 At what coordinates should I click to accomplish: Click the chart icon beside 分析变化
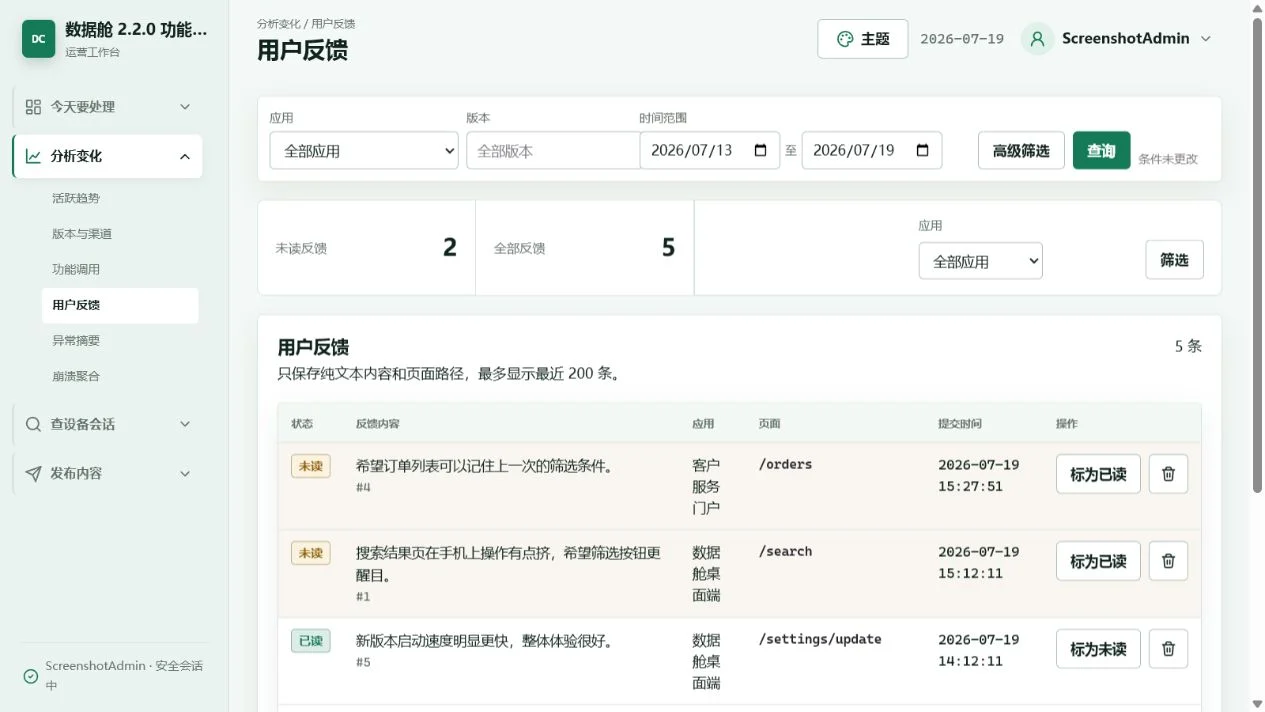pos(33,156)
